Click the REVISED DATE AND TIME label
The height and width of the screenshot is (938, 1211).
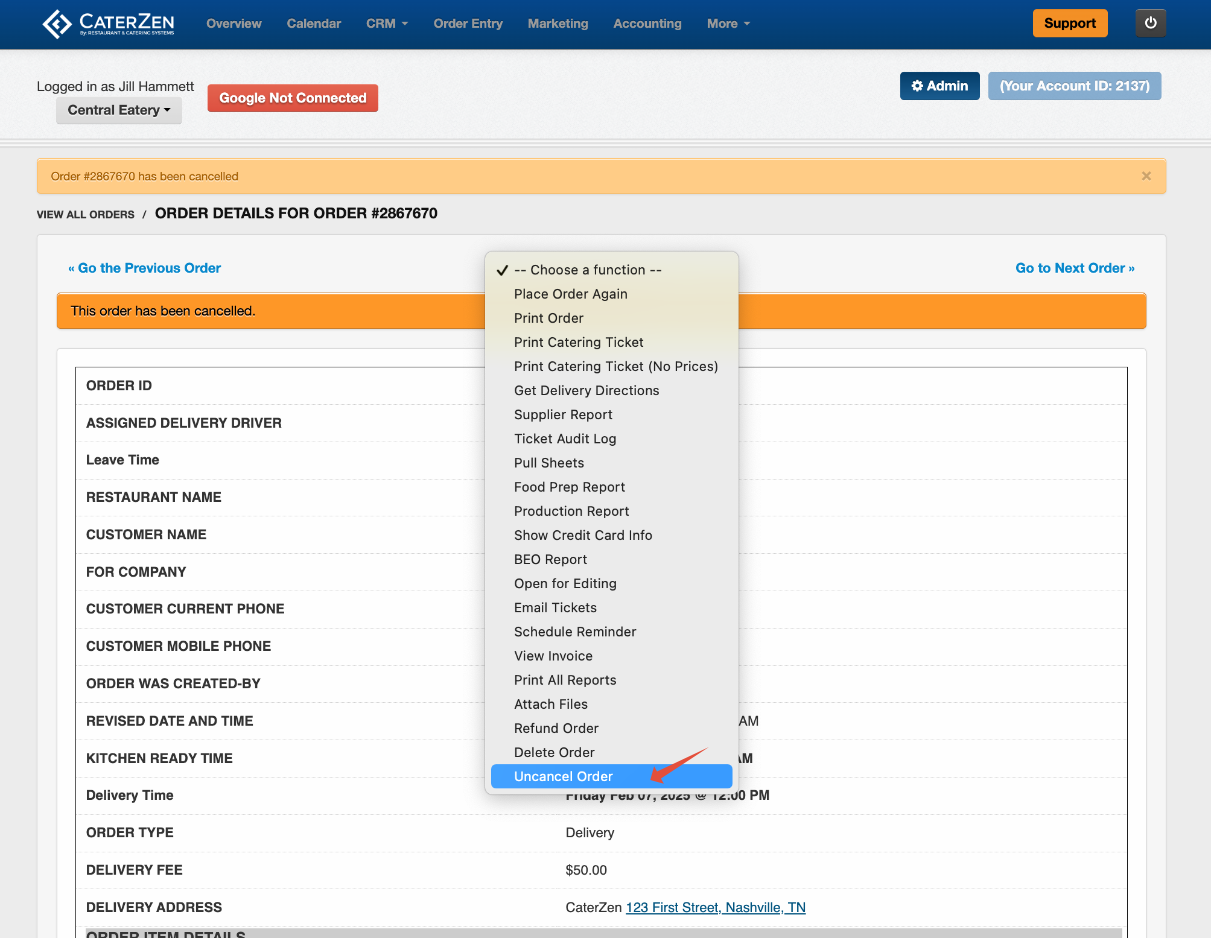pyautogui.click(x=170, y=721)
